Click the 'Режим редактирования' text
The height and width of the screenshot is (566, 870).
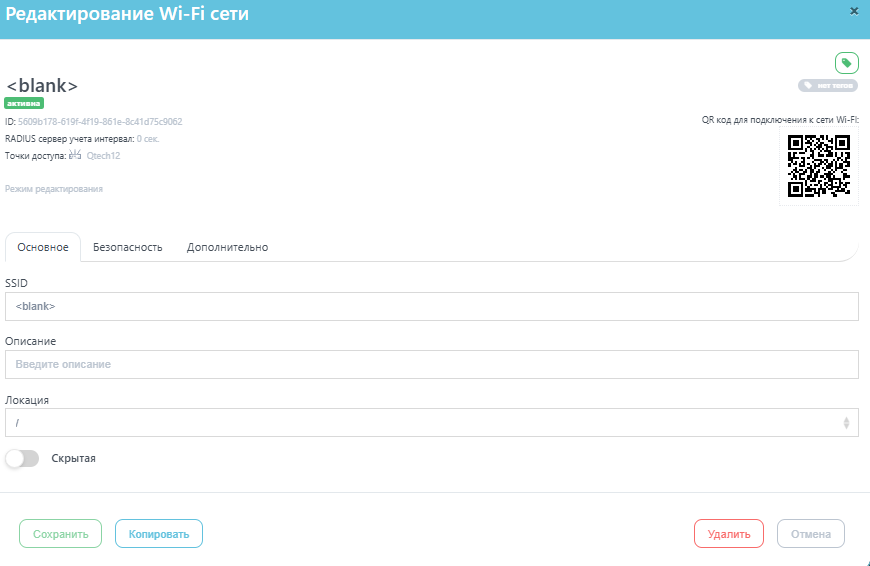(54, 189)
